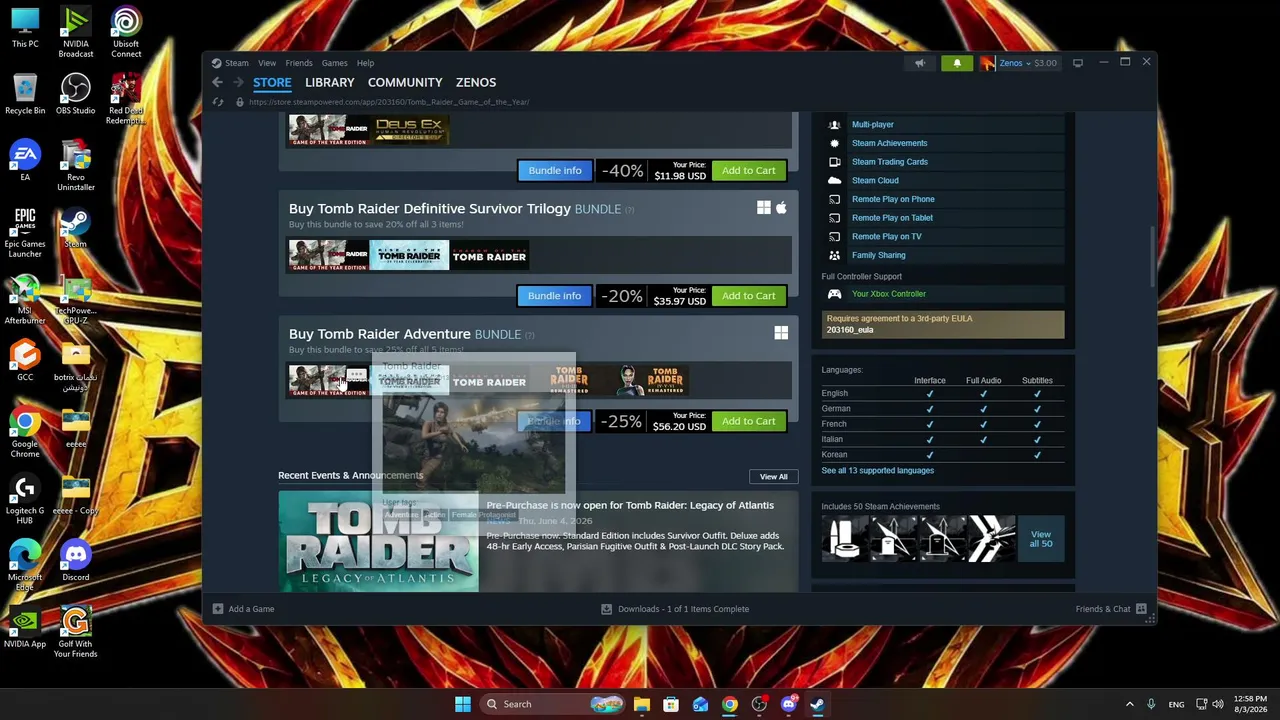The height and width of the screenshot is (720, 1280).
Task: View All recent events and announcements
Action: 773,477
